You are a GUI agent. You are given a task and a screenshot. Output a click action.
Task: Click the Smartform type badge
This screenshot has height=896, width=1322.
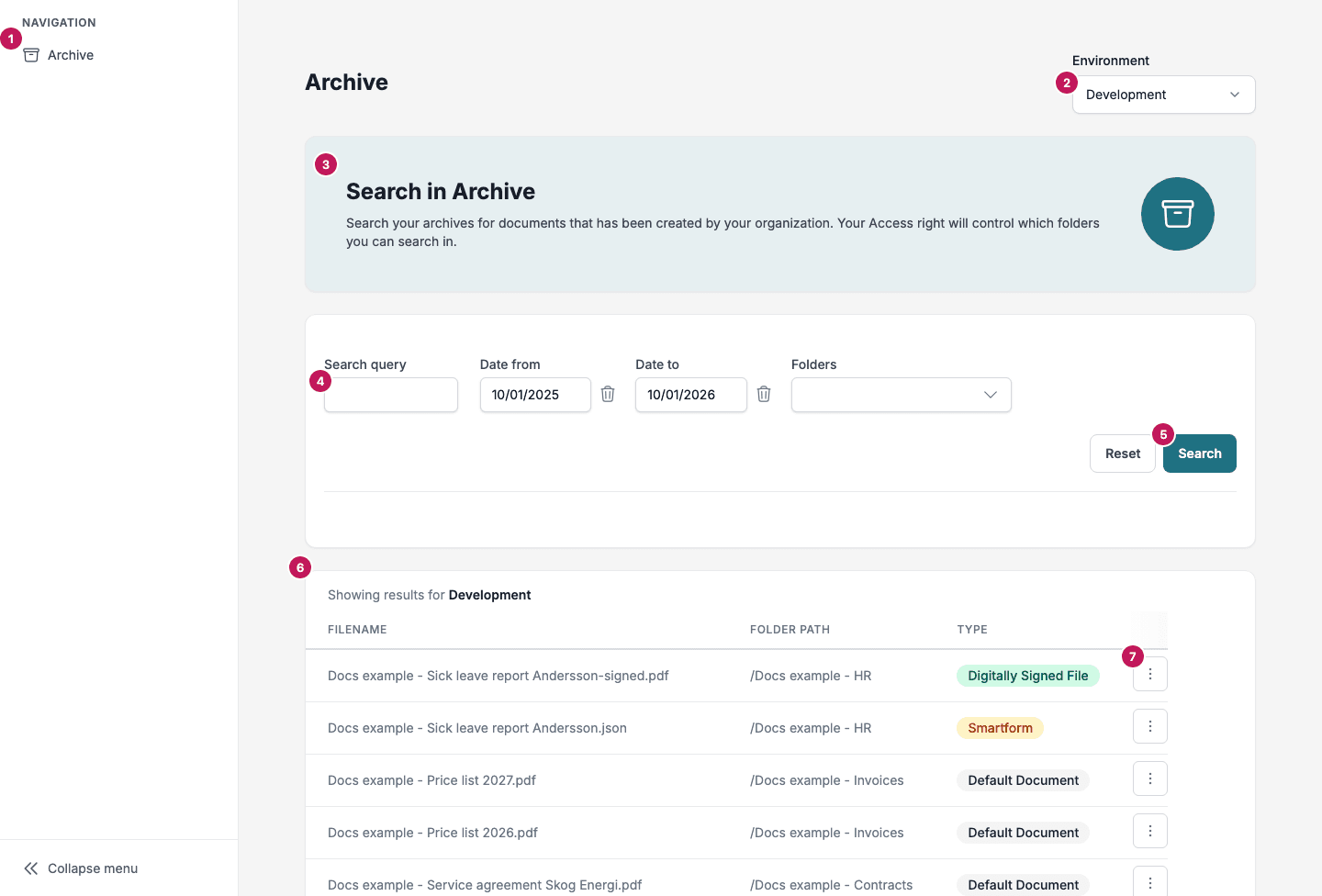[1001, 728]
